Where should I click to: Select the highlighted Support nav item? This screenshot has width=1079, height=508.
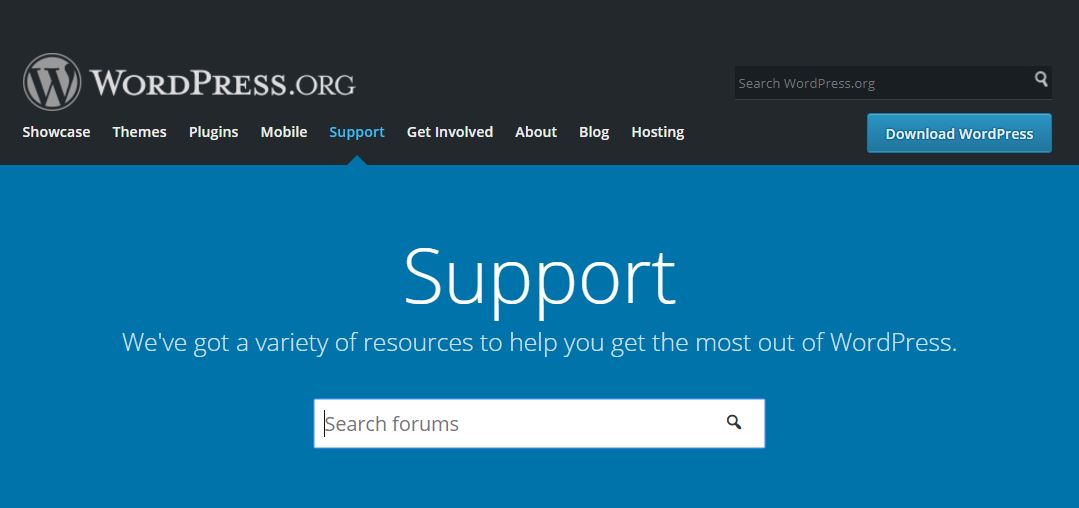356,132
